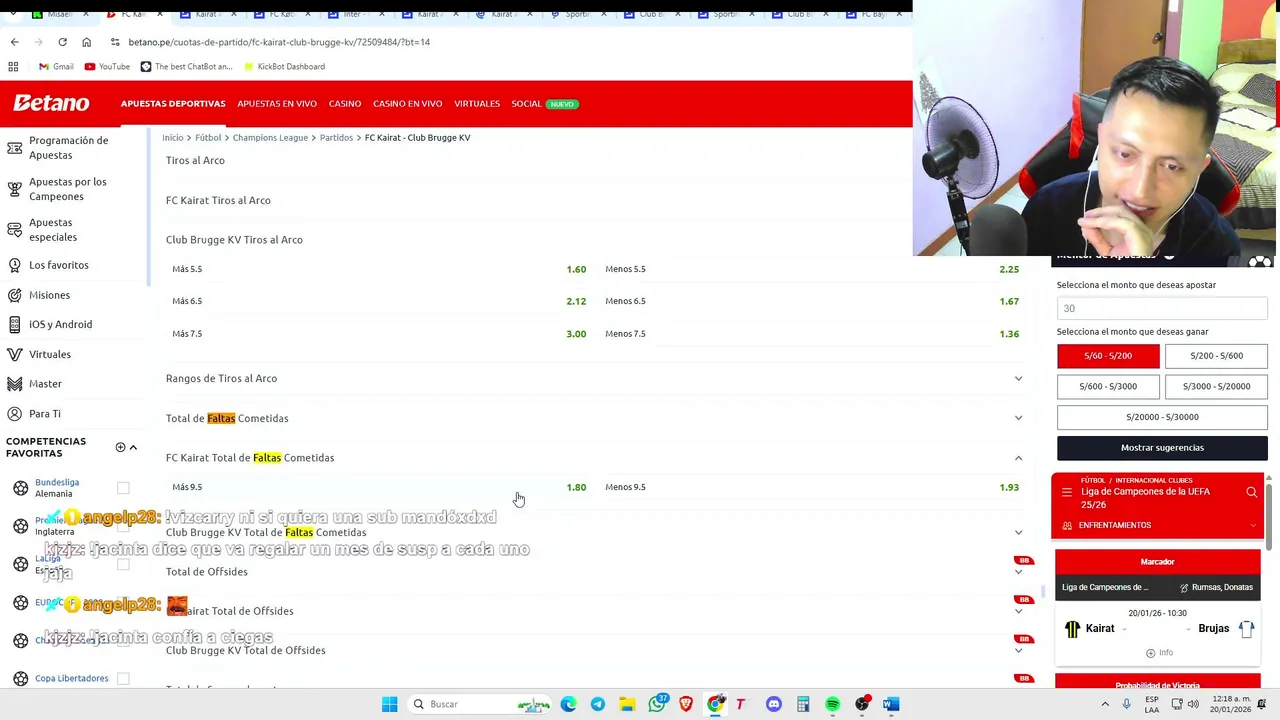The width and height of the screenshot is (1280, 720).
Task: Open the Chrome apps grid icon
Action: [x=13, y=66]
